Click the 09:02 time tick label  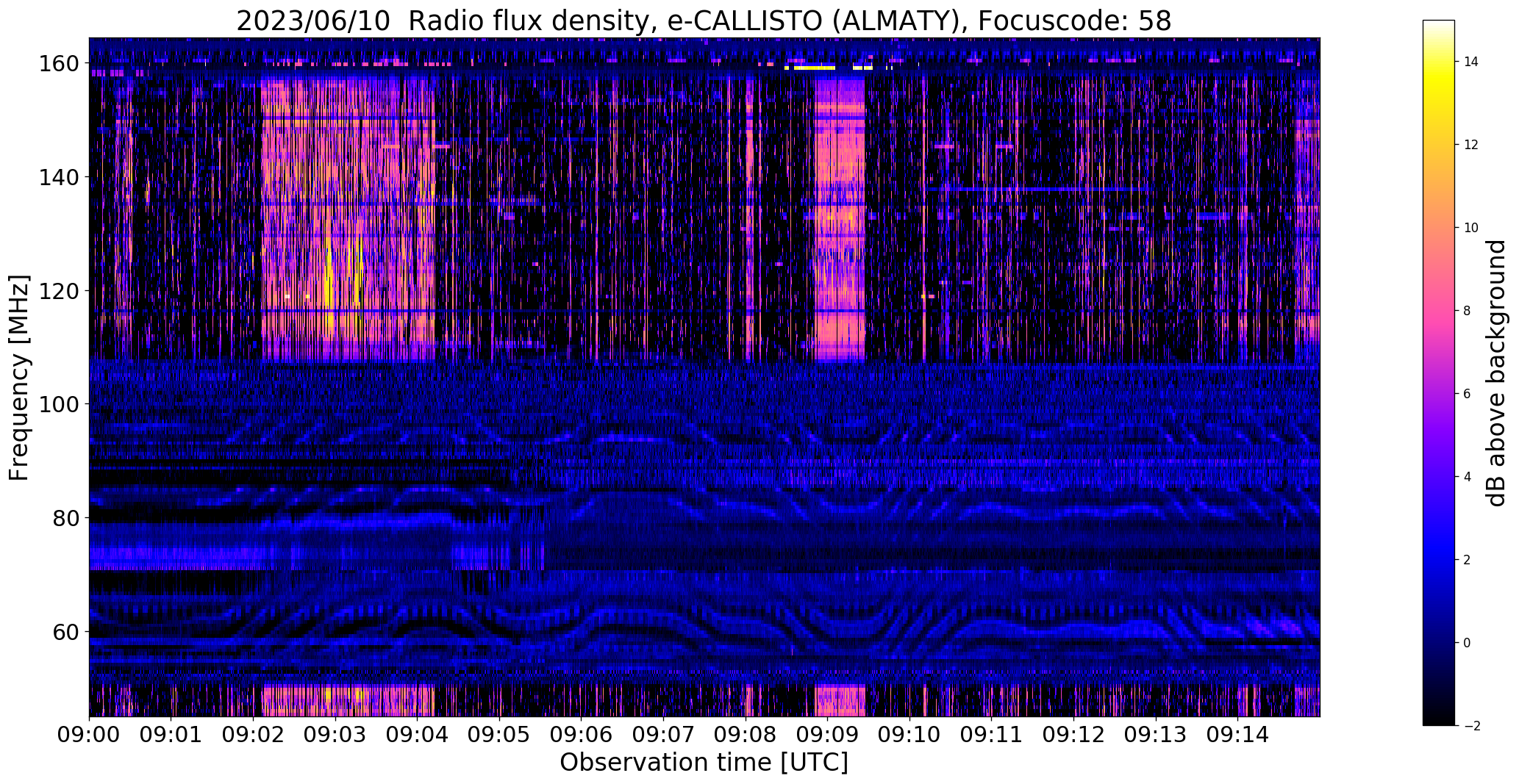(254, 733)
